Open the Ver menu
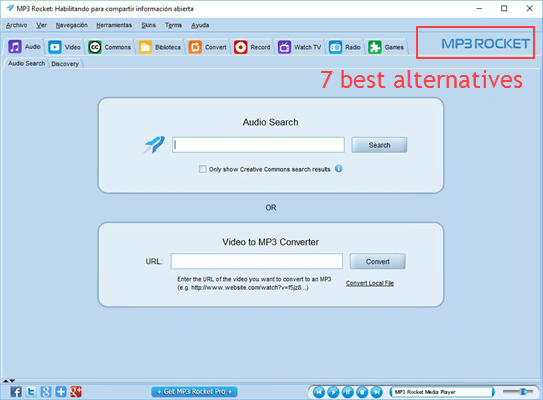This screenshot has width=543, height=400. pyautogui.click(x=42, y=25)
